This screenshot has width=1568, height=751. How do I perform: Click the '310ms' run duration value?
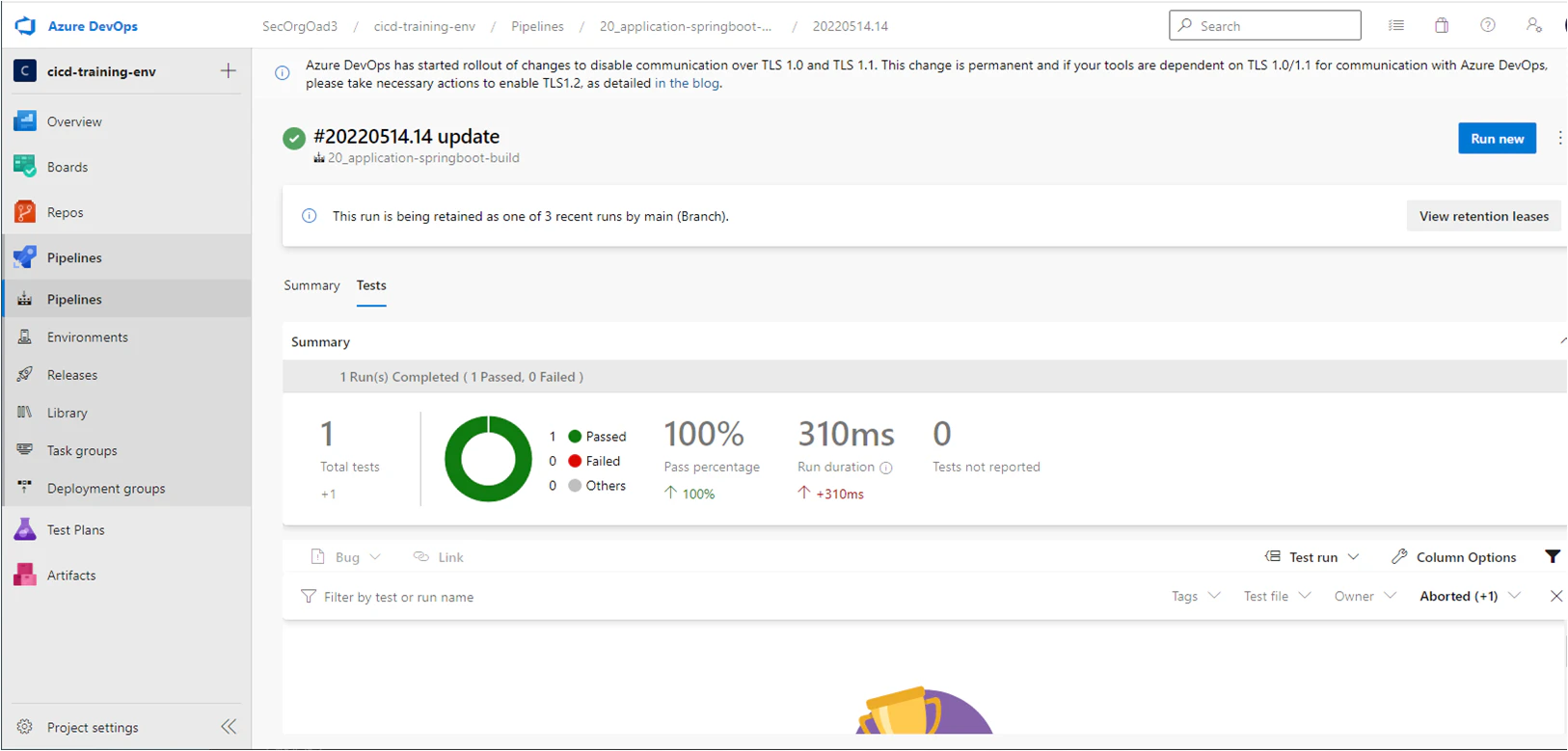pyautogui.click(x=846, y=435)
